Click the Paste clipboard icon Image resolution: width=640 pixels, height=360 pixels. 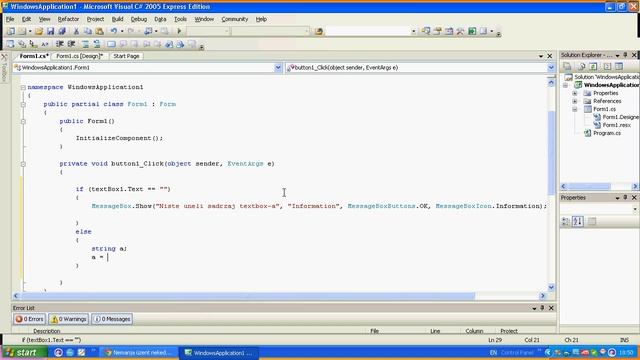(x=99, y=31)
